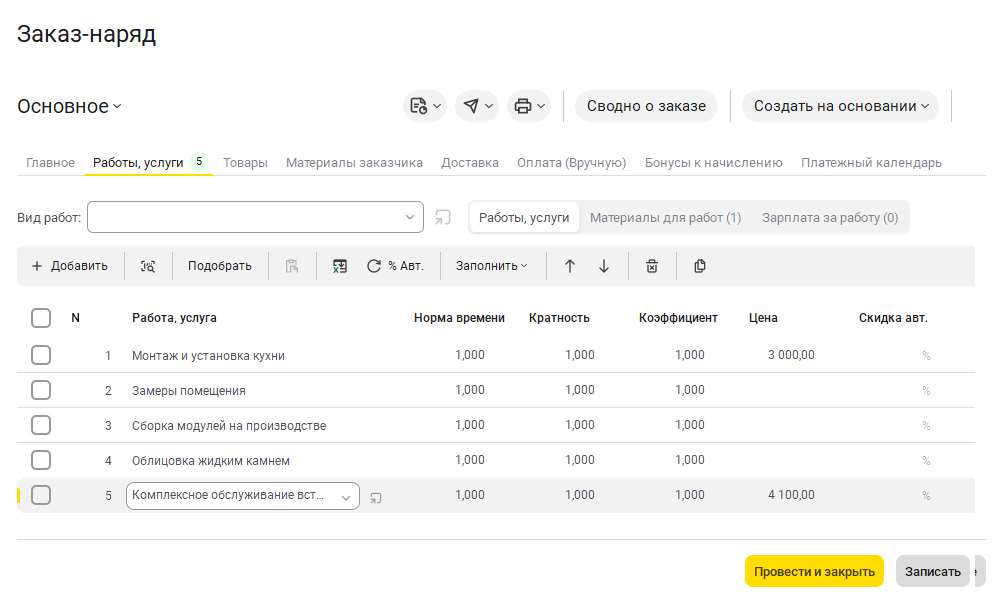
Task: Move row up with arrow icon
Action: pyautogui.click(x=570, y=266)
